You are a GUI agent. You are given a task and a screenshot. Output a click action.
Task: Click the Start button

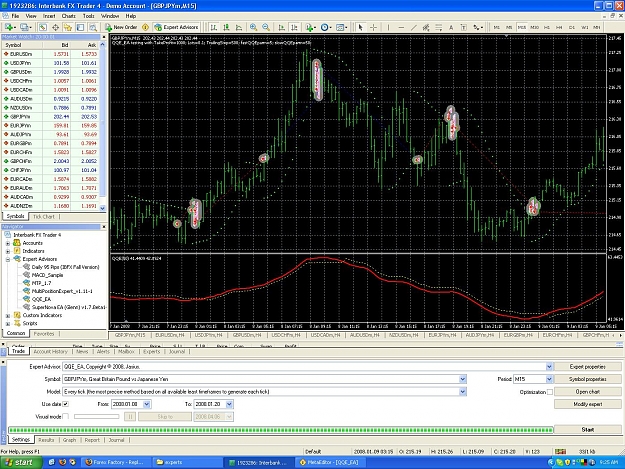point(588,429)
